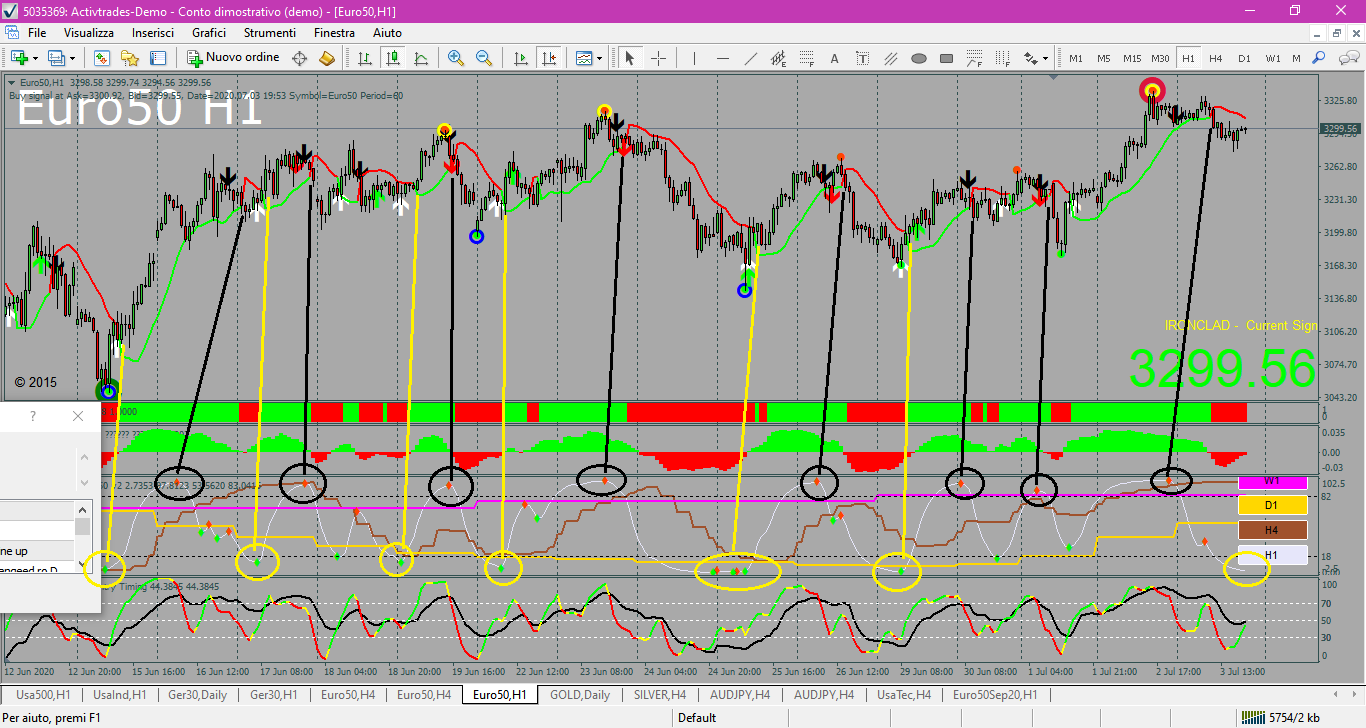Set timeframe to D1 in toolbar

(1244, 58)
